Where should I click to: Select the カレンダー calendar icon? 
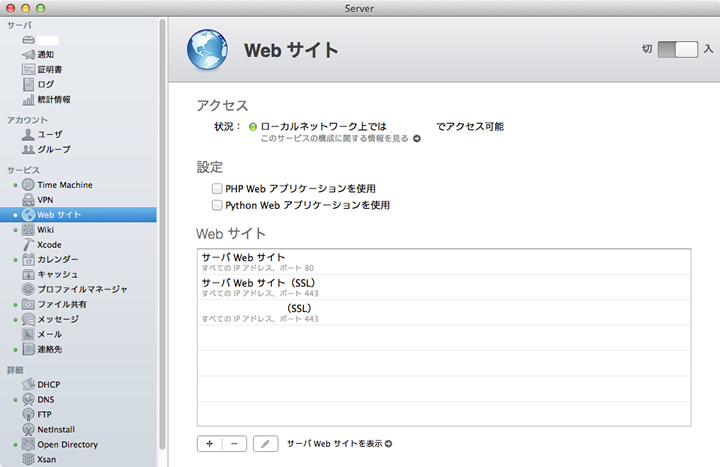point(28,259)
